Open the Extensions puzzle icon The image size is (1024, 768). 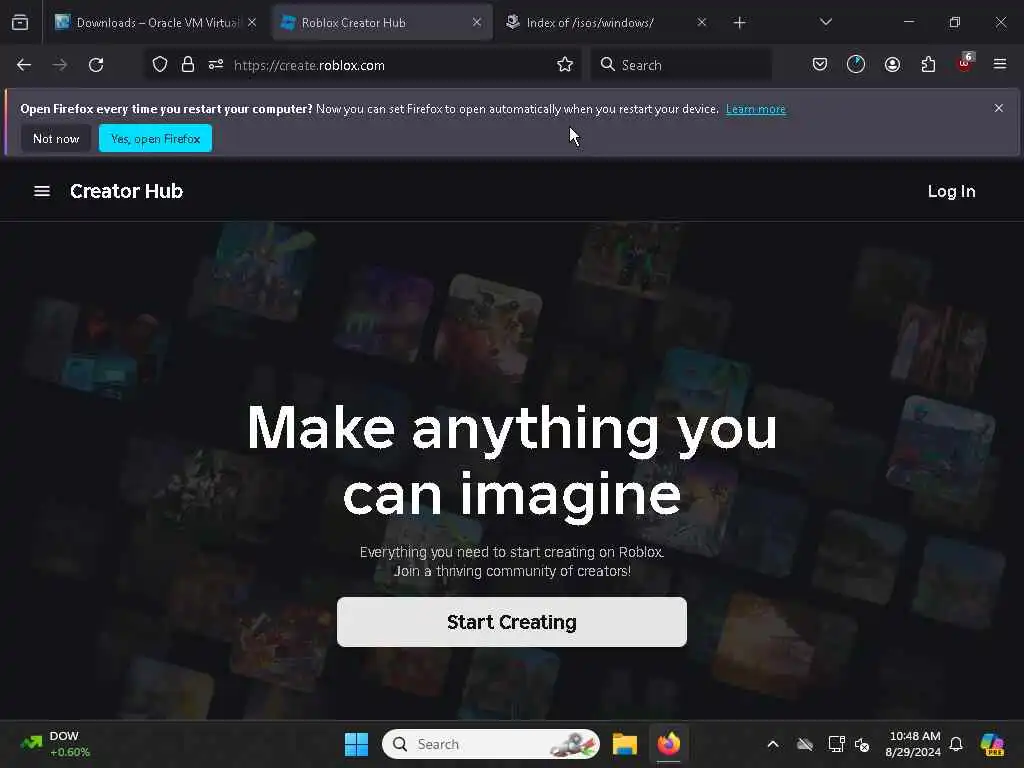[928, 65]
